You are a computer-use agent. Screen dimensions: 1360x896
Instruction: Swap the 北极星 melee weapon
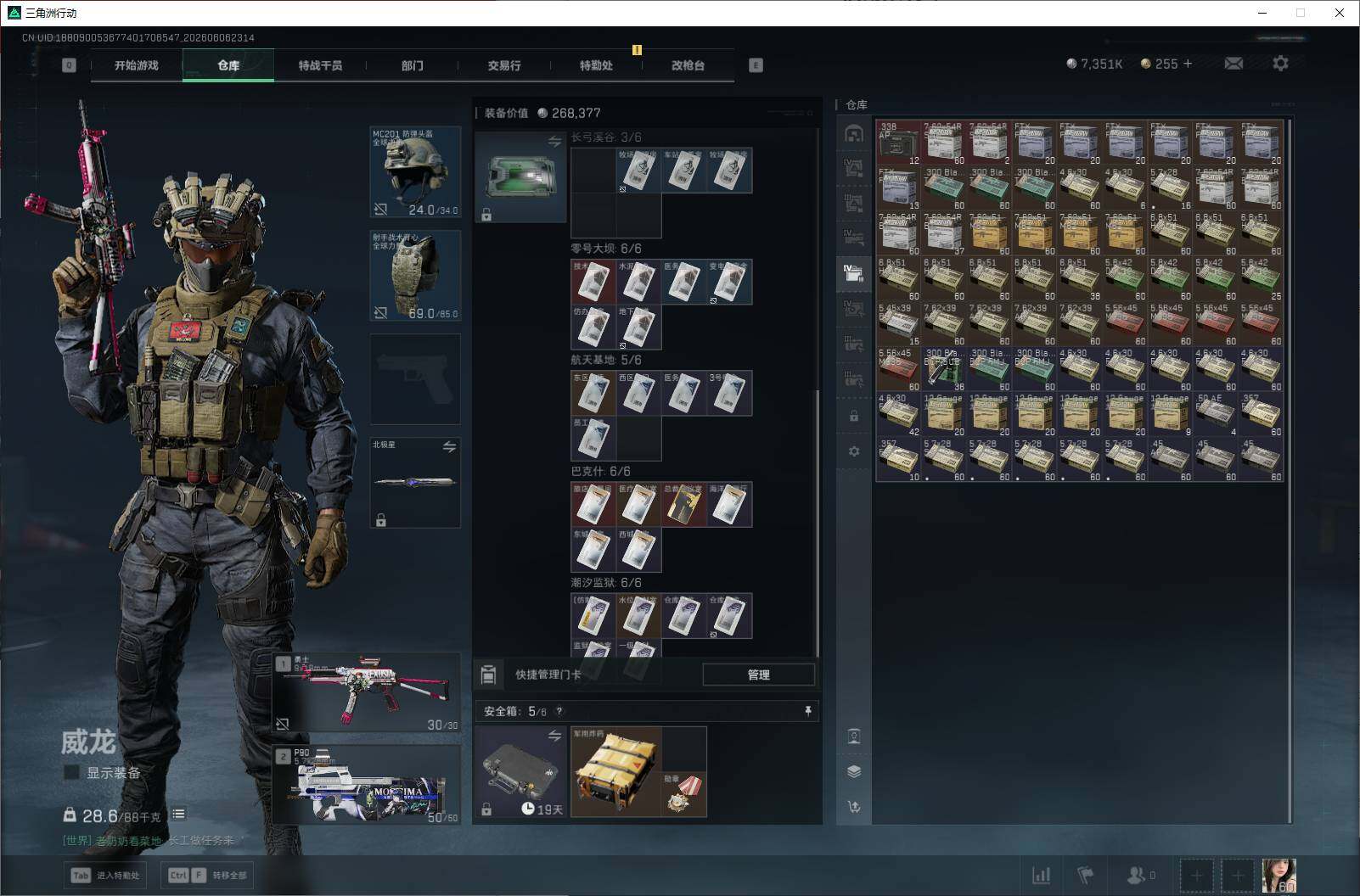pos(449,446)
